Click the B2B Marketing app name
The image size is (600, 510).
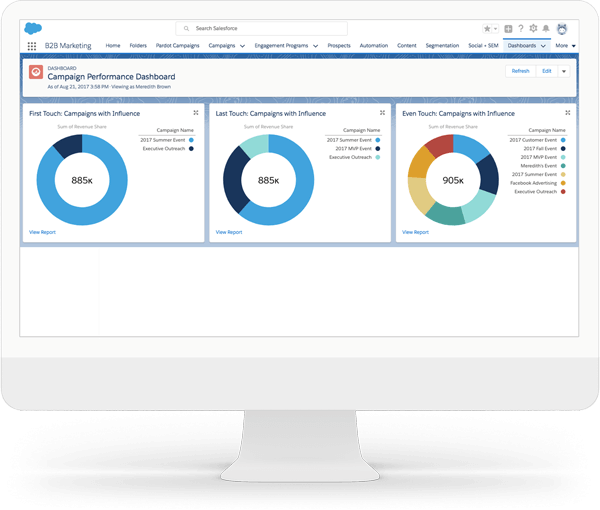[x=68, y=46]
